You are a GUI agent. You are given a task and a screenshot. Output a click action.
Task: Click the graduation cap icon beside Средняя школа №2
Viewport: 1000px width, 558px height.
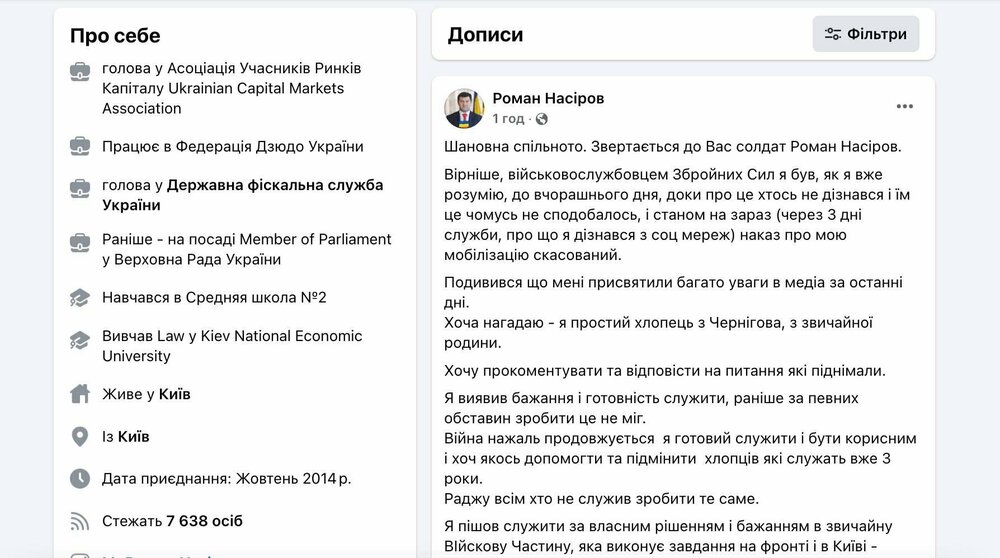click(x=80, y=298)
